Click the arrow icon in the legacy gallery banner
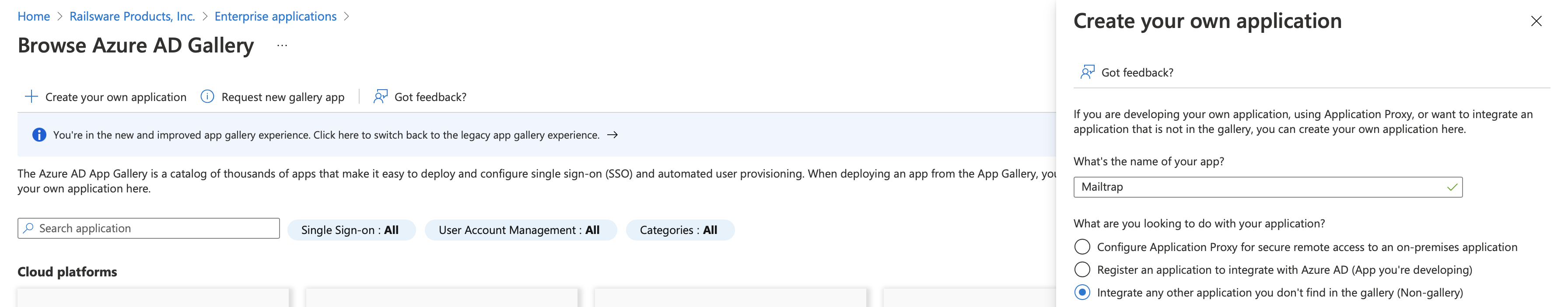This screenshot has width=1568, height=307. 612,135
